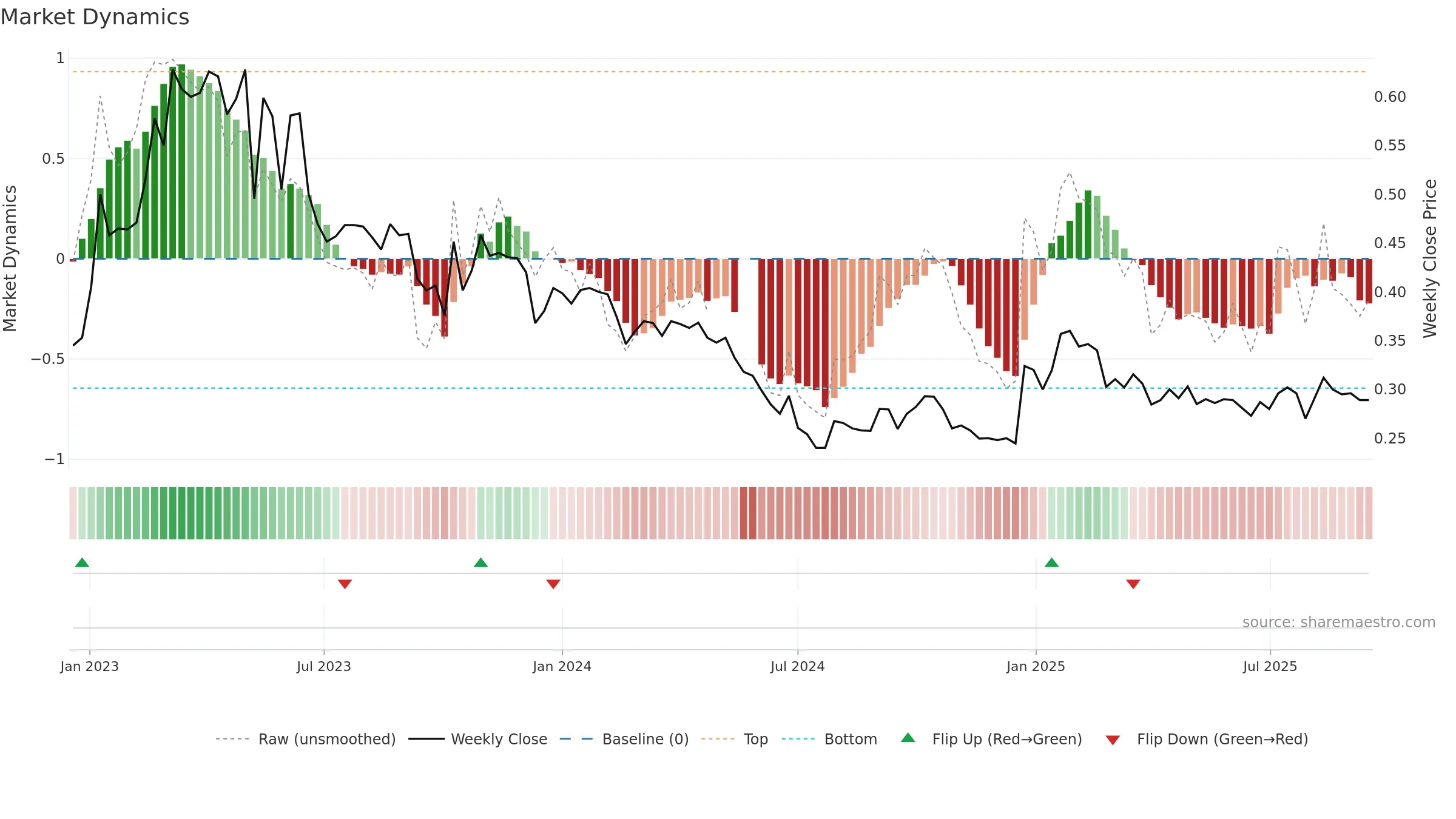This screenshot has height=819, width=1456.
Task: Select the Flip Down marker in spring 2025
Action: [x=1133, y=584]
